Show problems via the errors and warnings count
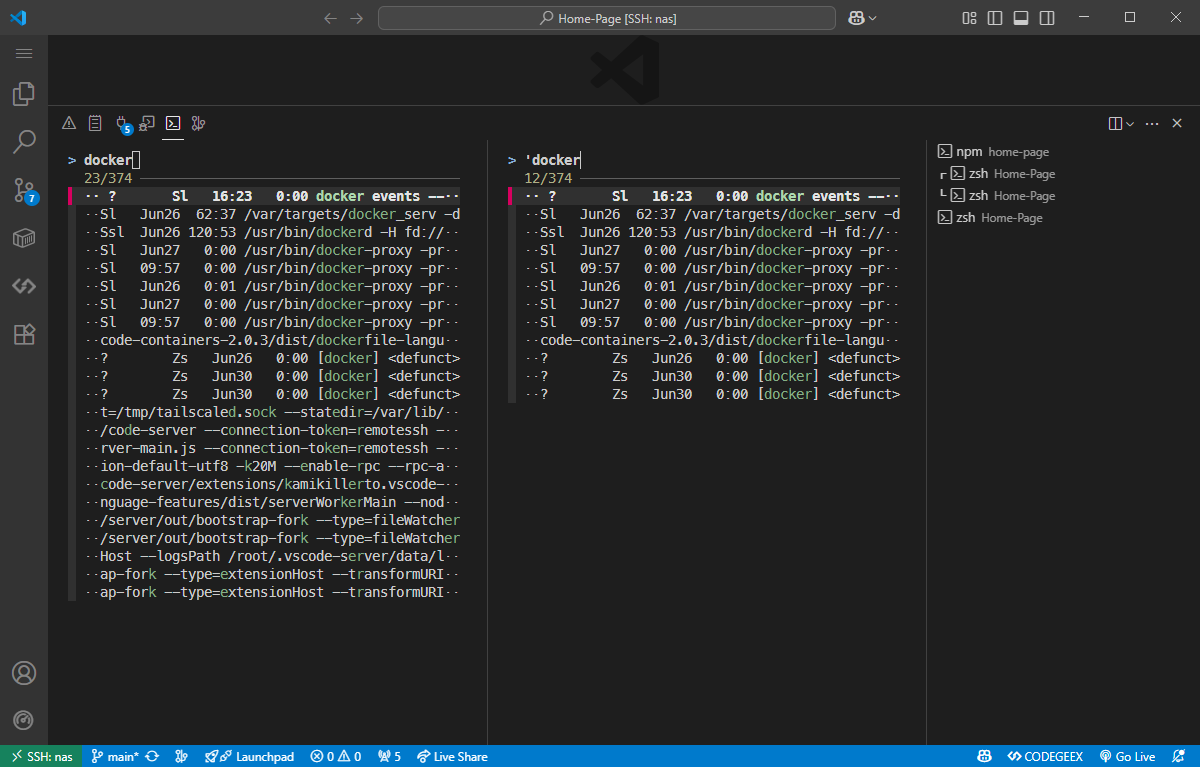The image size is (1200, 767). [x=336, y=756]
